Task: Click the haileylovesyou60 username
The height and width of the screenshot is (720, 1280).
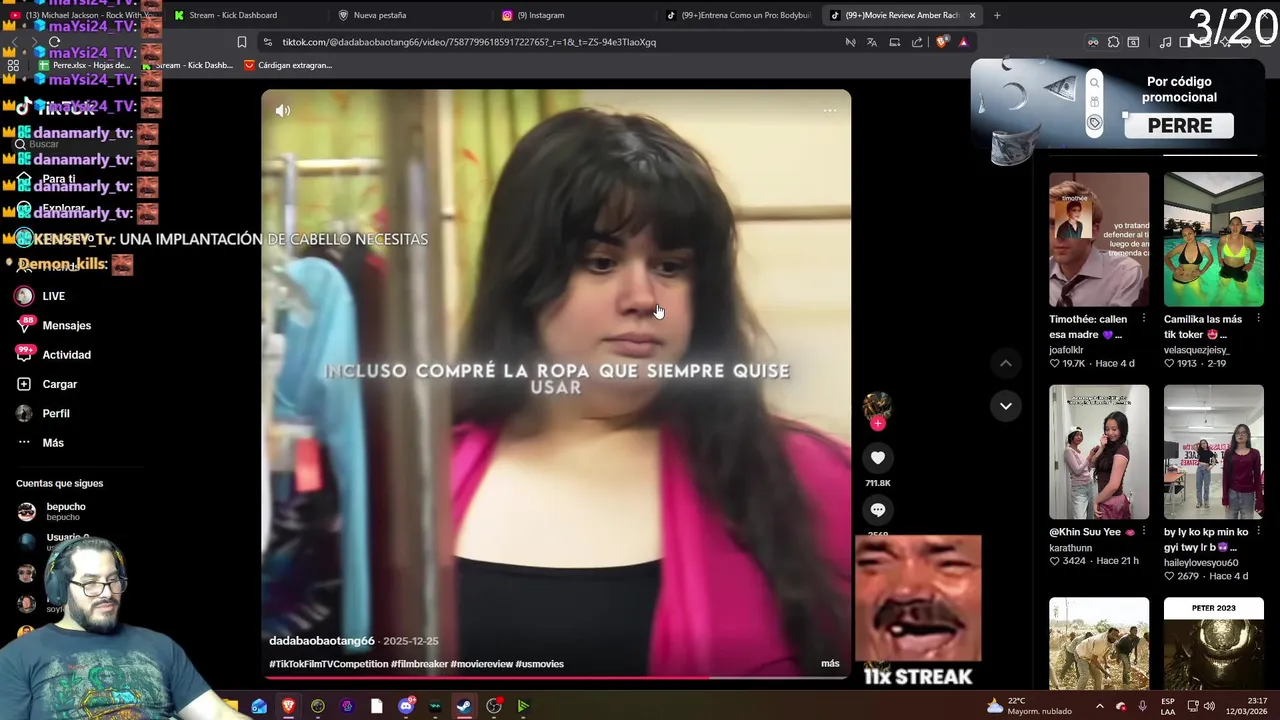Action: (x=1201, y=563)
